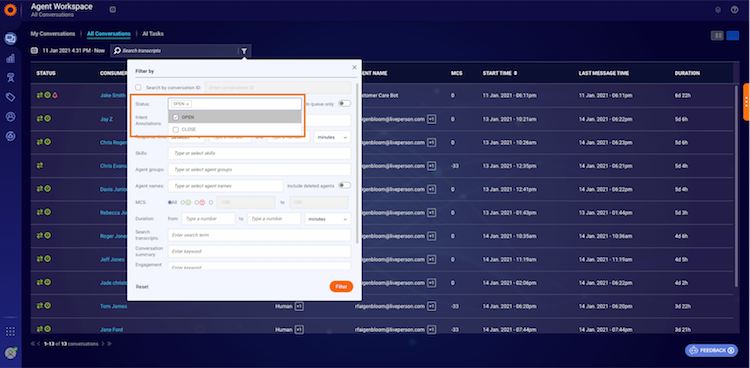The height and width of the screenshot is (368, 750).
Task: Switch to AI Tasks tab
Action: pyautogui.click(x=153, y=34)
